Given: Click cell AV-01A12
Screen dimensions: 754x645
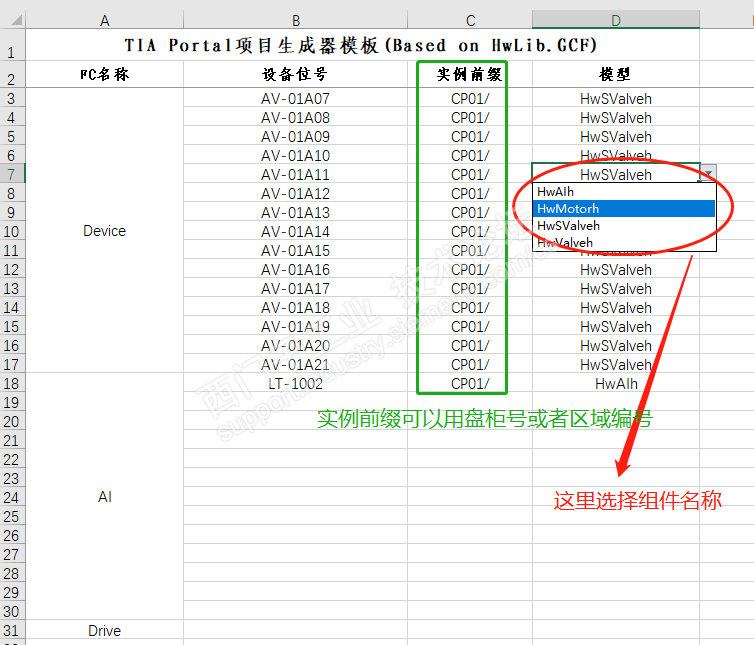Looking at the screenshot, I should [295, 193].
